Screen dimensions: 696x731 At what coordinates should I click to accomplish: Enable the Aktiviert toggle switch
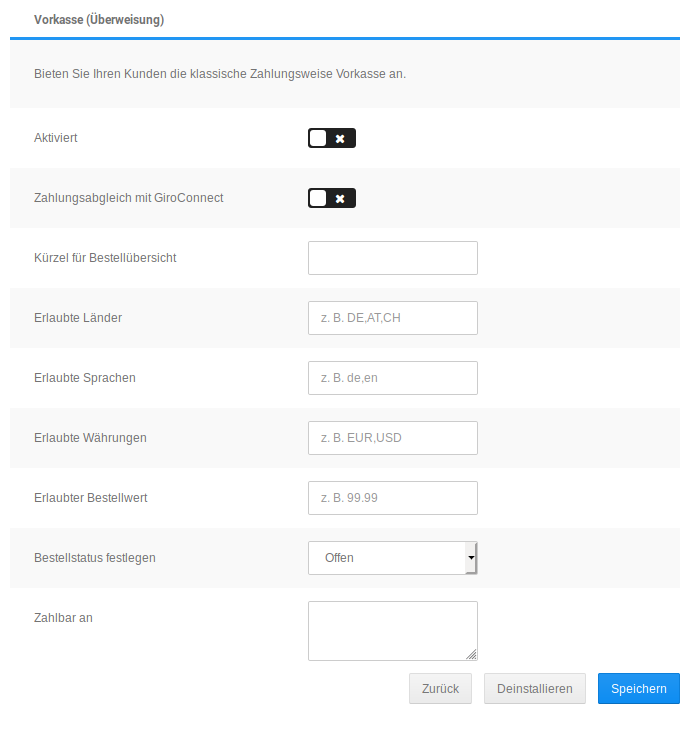[331, 138]
